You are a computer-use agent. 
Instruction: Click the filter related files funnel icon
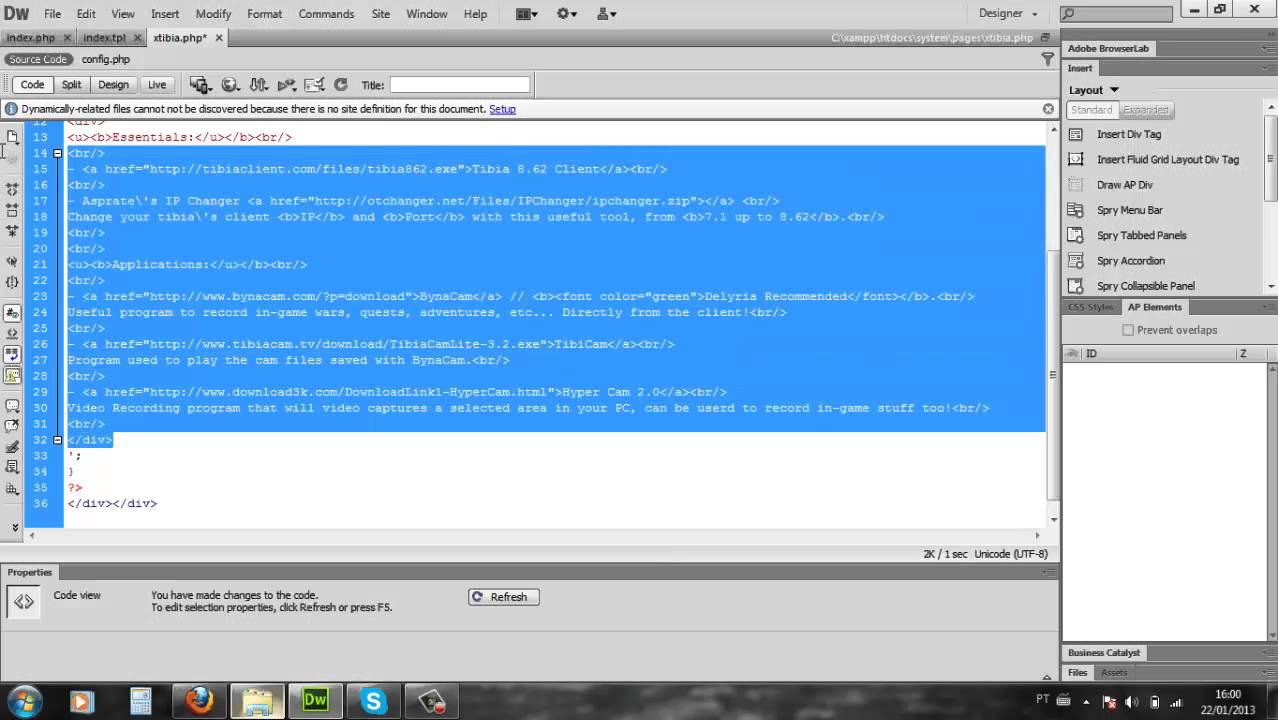pyautogui.click(x=1048, y=60)
